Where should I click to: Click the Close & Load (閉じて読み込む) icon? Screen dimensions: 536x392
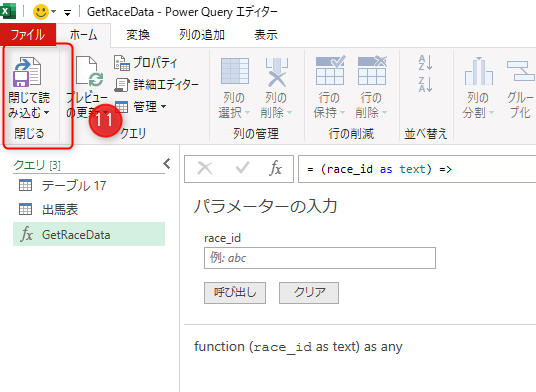[27, 72]
